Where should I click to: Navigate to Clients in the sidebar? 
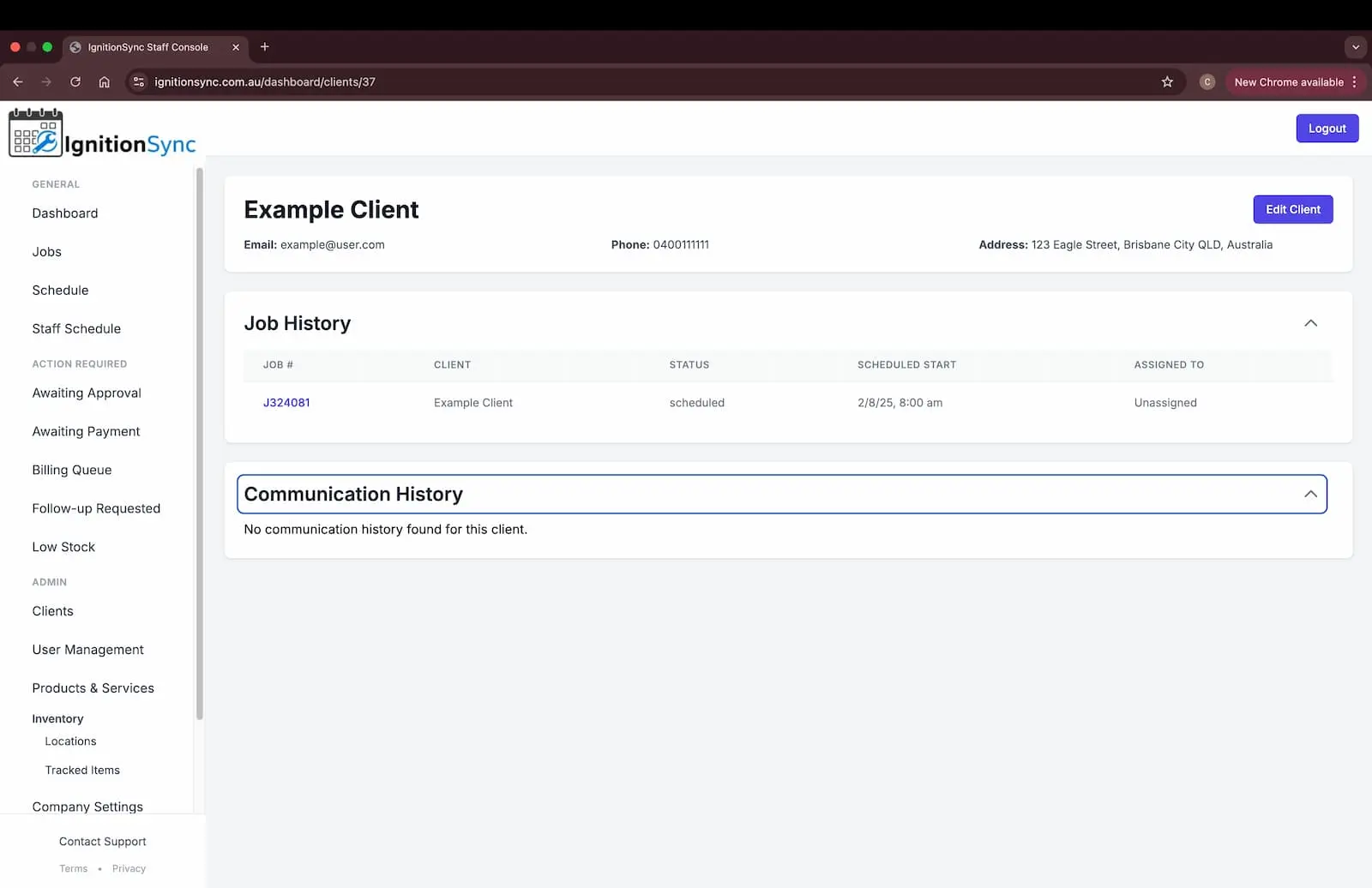point(52,611)
